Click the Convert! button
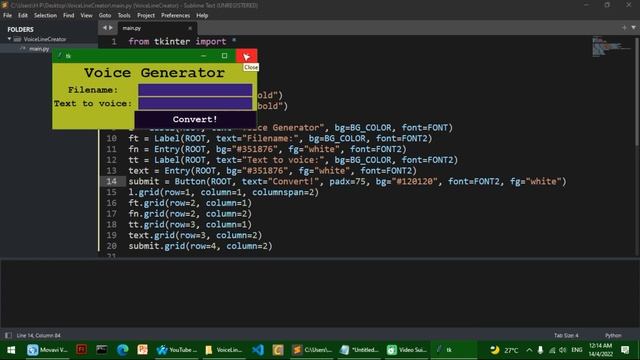Image resolution: width=640 pixels, height=360 pixels. tap(195, 120)
